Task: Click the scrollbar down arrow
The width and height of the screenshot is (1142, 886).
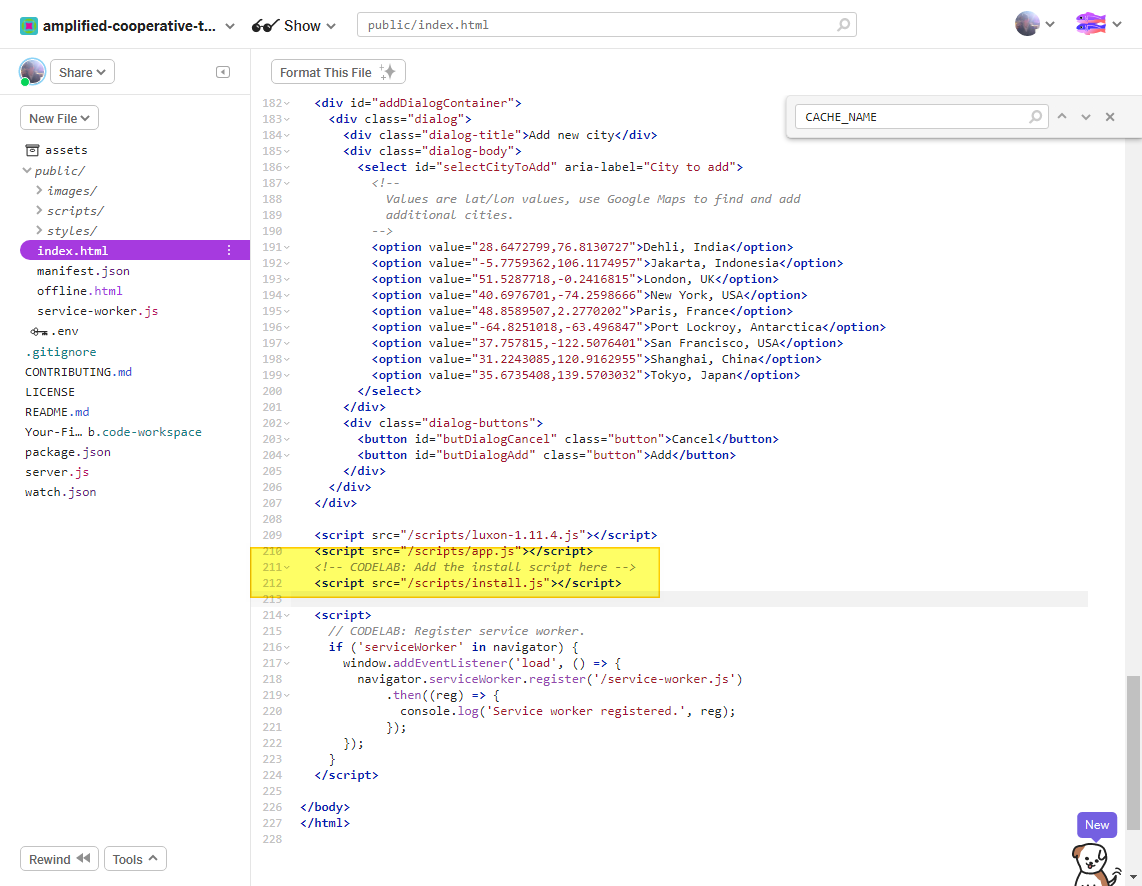Action: (x=1133, y=877)
